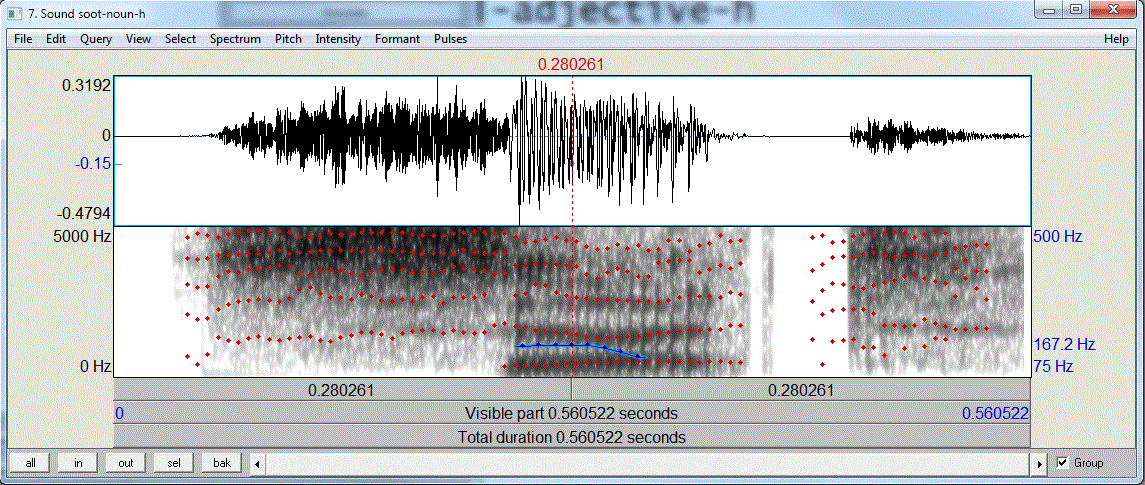
Task: Open the Help menu
Action: coord(1116,39)
